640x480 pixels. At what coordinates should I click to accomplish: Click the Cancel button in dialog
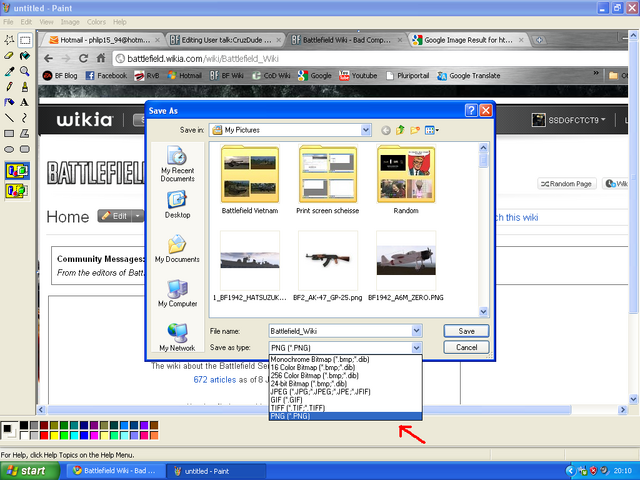[x=466, y=347]
